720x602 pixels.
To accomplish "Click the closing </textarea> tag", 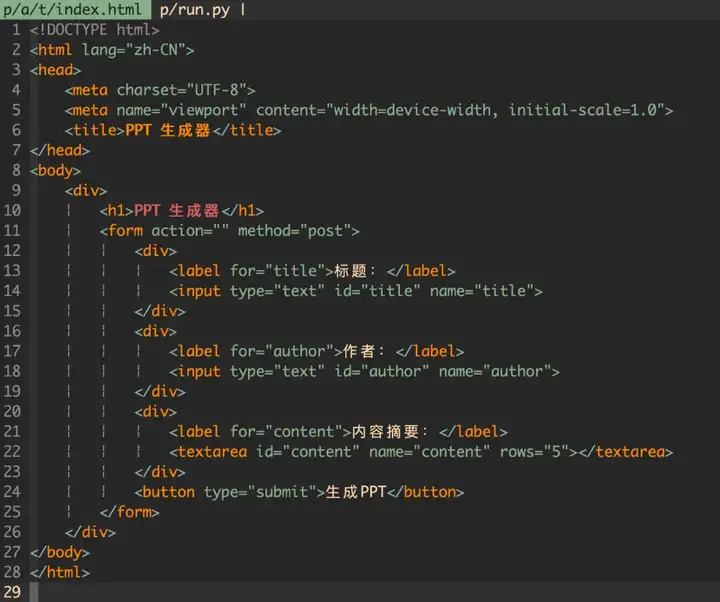I will click(625, 452).
